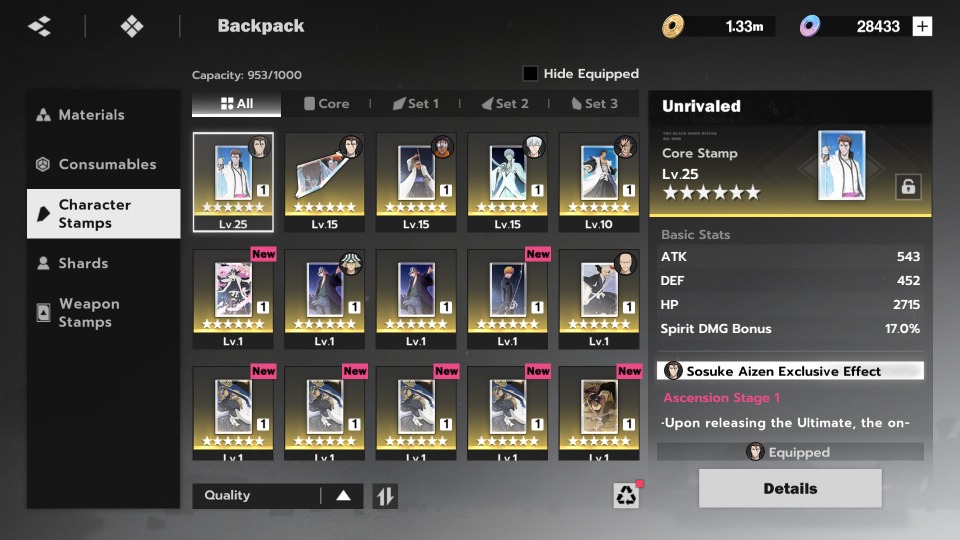Enable the Hide Equipped checkbox
The width and height of the screenshot is (960, 540).
(x=530, y=73)
